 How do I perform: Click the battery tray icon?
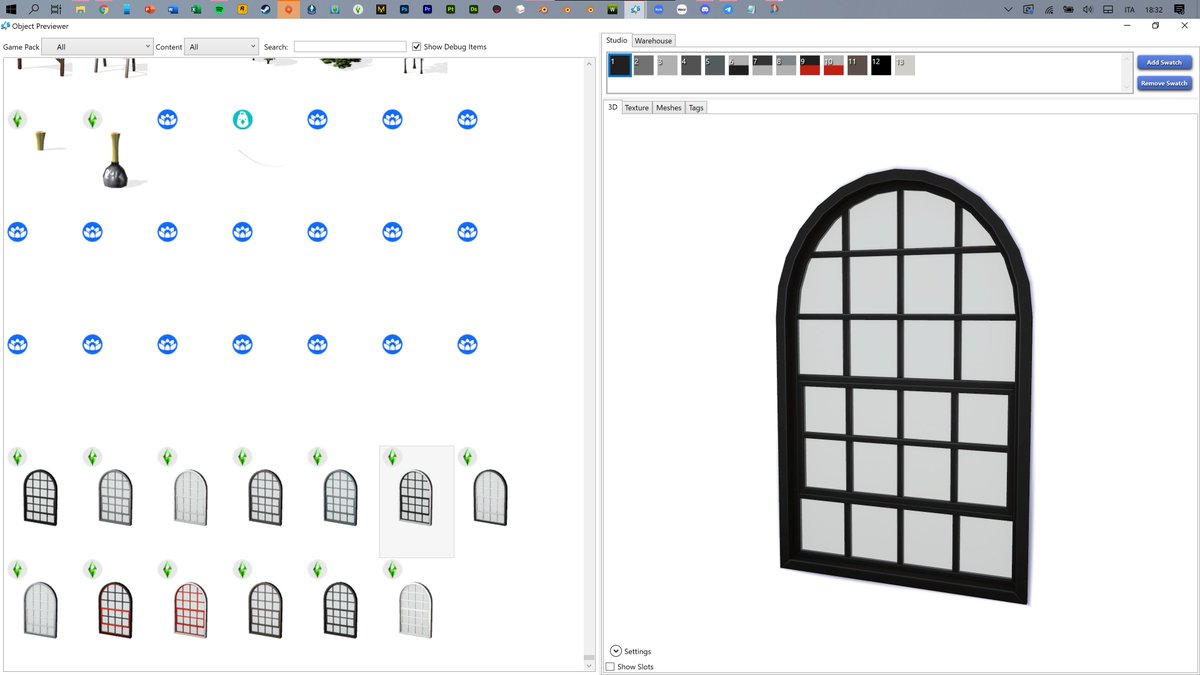[1068, 9]
